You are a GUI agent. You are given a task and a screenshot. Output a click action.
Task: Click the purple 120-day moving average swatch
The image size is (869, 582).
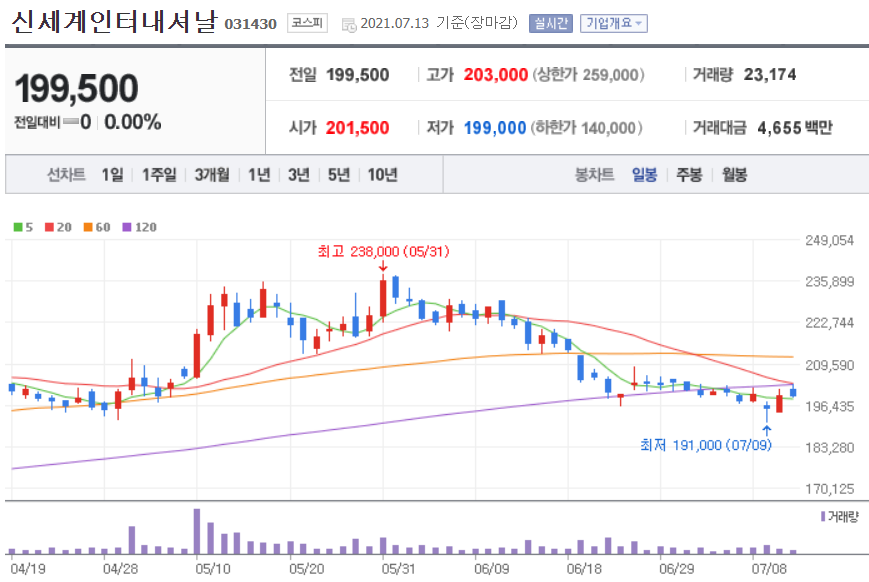(x=127, y=227)
